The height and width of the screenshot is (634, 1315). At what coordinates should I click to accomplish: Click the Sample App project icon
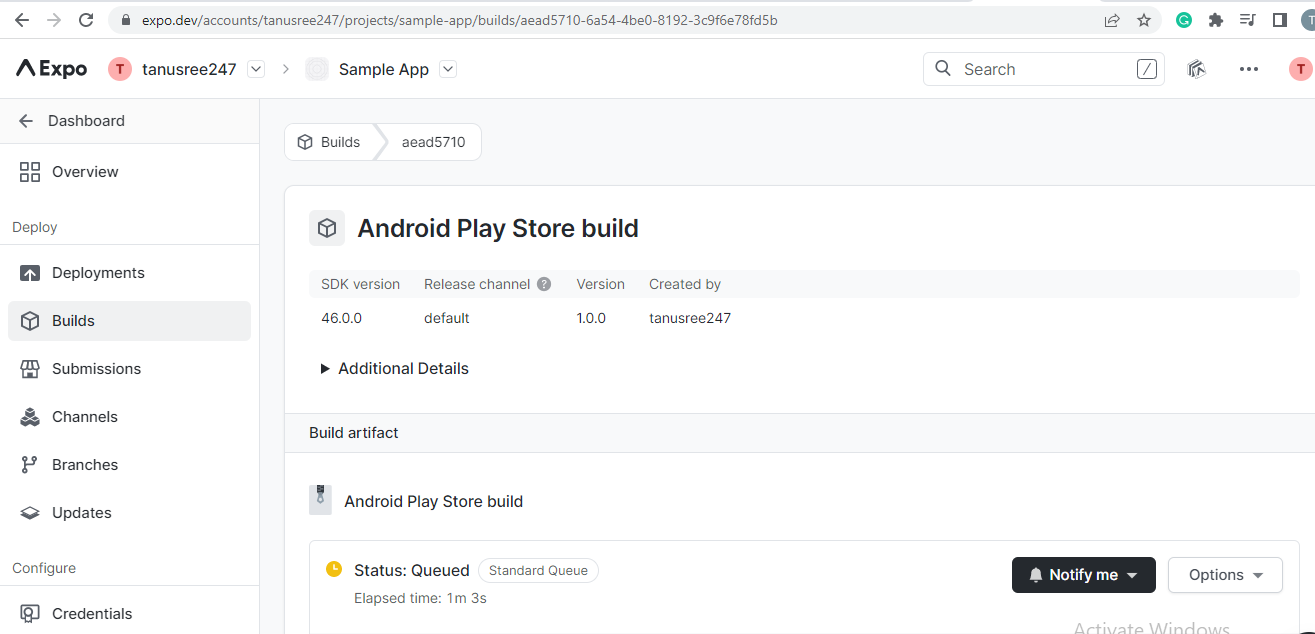click(317, 69)
